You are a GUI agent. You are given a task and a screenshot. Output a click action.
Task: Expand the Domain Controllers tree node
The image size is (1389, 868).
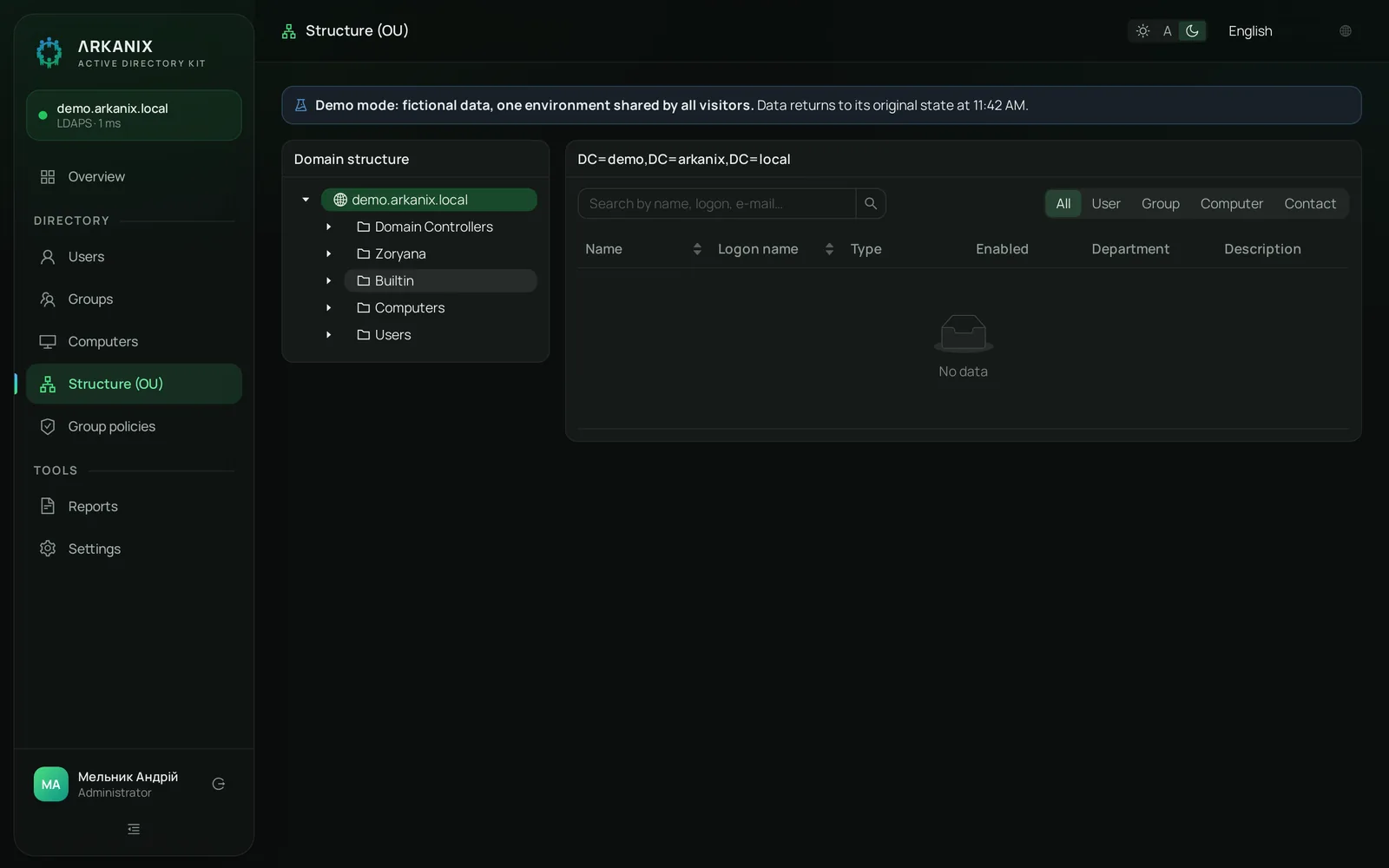point(328,227)
